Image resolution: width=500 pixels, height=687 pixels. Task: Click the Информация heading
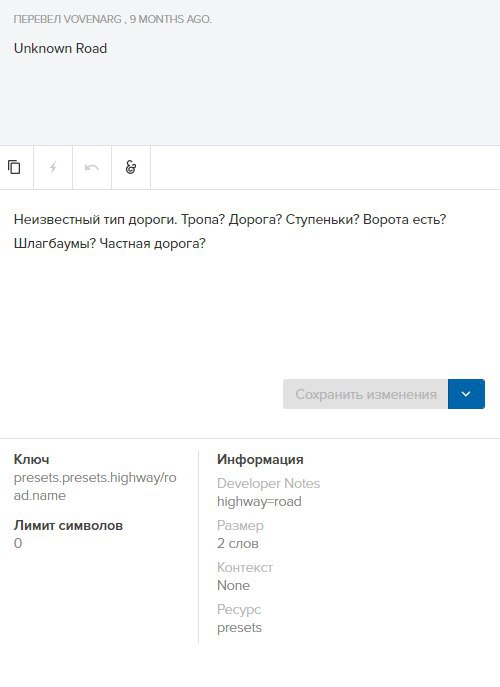point(260,459)
